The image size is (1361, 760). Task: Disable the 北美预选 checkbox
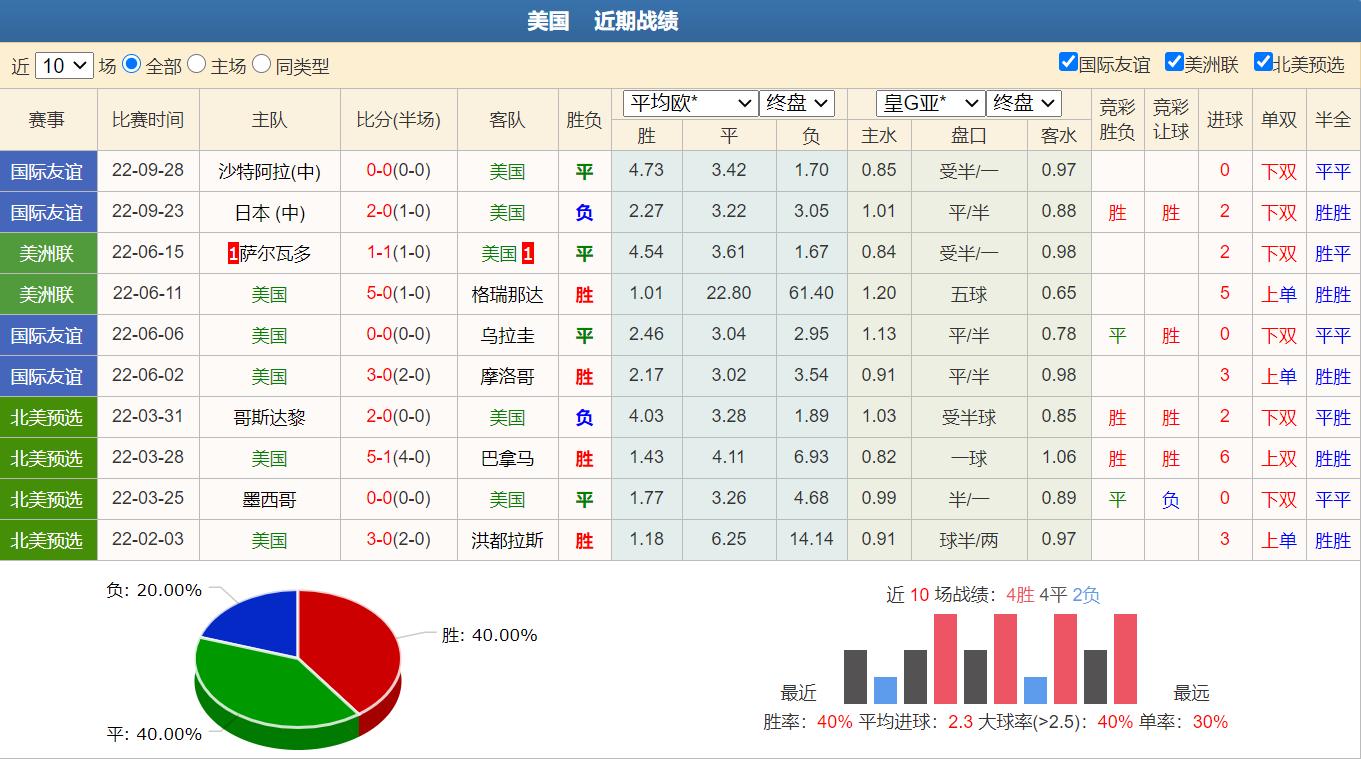(1263, 62)
